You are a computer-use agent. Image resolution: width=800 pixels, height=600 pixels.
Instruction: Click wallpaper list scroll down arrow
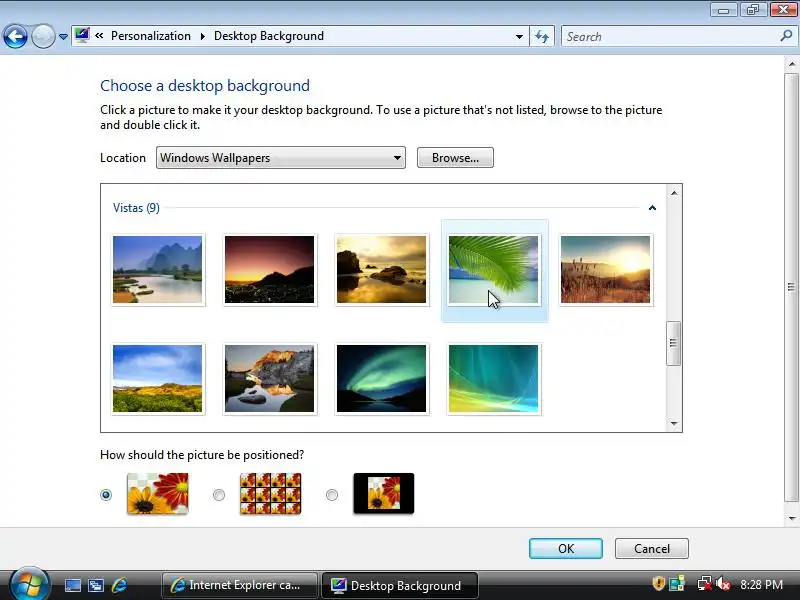[x=674, y=423]
